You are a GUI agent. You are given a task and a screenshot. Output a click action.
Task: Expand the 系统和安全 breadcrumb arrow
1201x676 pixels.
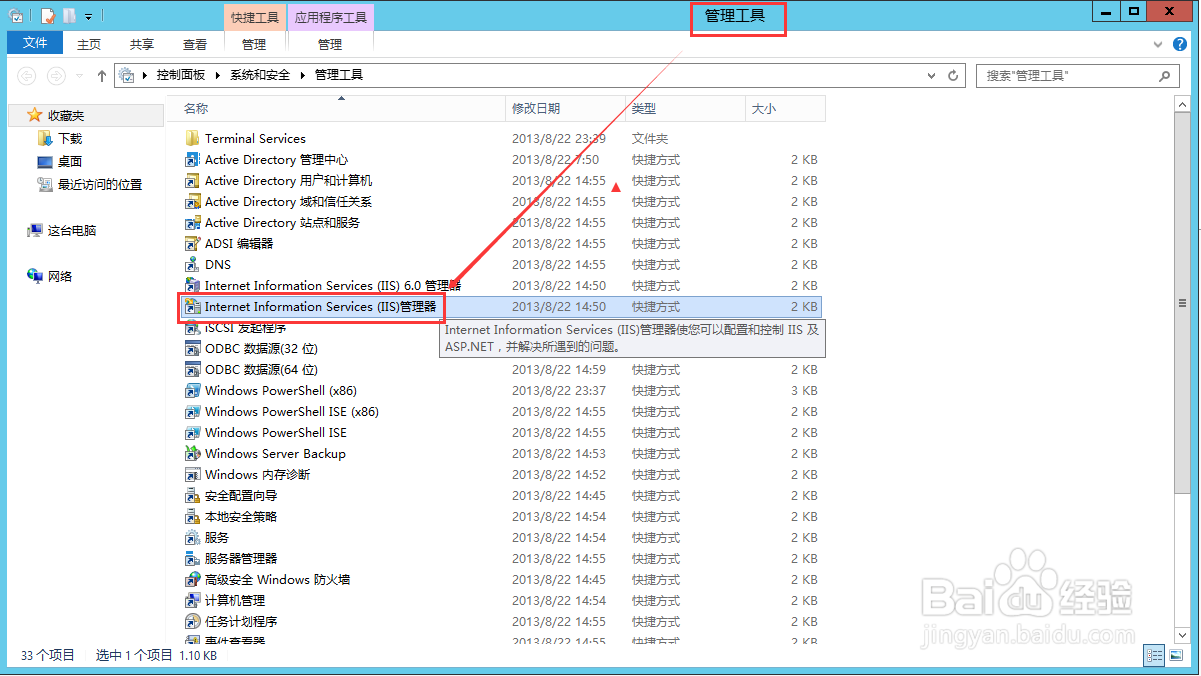tap(302, 75)
